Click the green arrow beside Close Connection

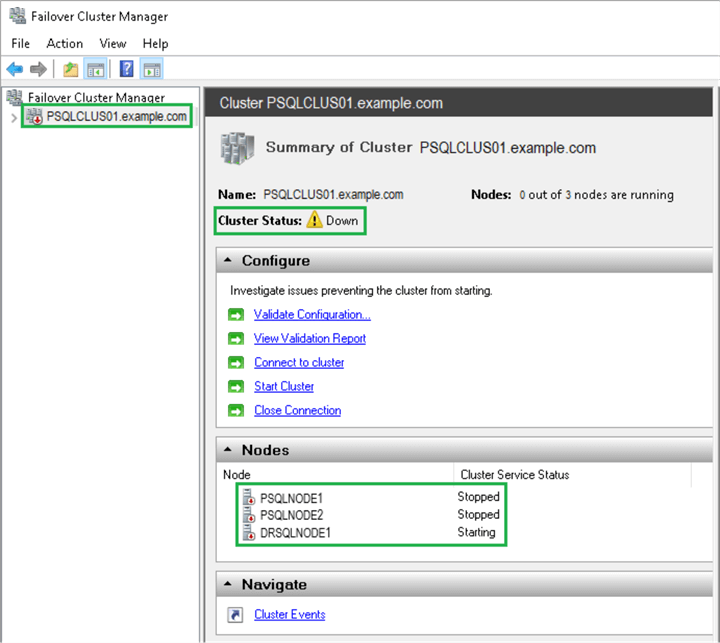coord(236,411)
